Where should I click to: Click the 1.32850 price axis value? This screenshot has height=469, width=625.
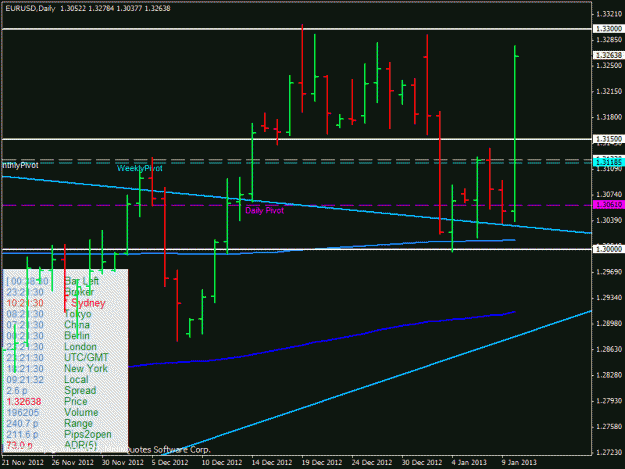(x=609, y=40)
